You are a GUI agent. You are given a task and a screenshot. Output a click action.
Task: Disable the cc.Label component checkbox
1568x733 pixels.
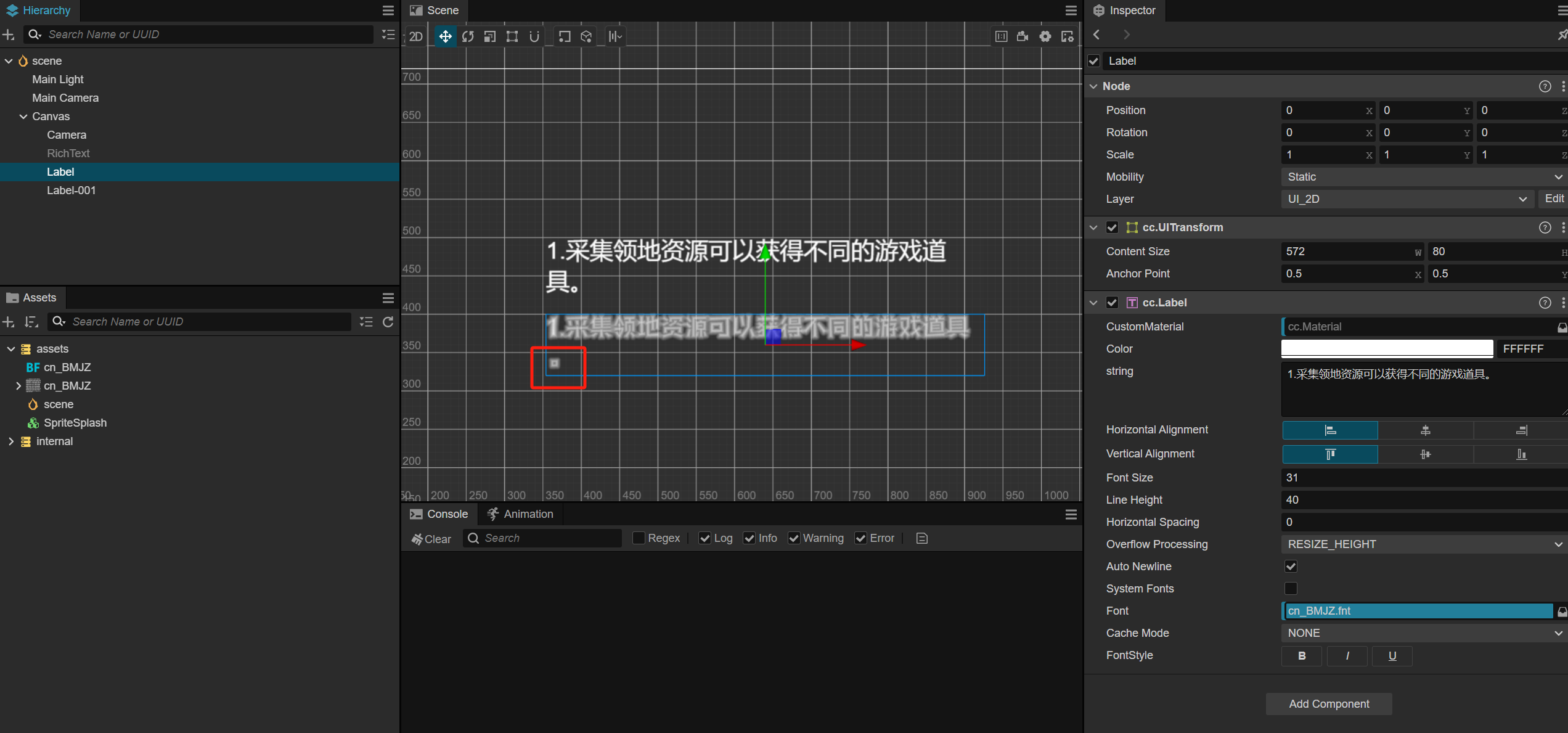coord(1112,303)
